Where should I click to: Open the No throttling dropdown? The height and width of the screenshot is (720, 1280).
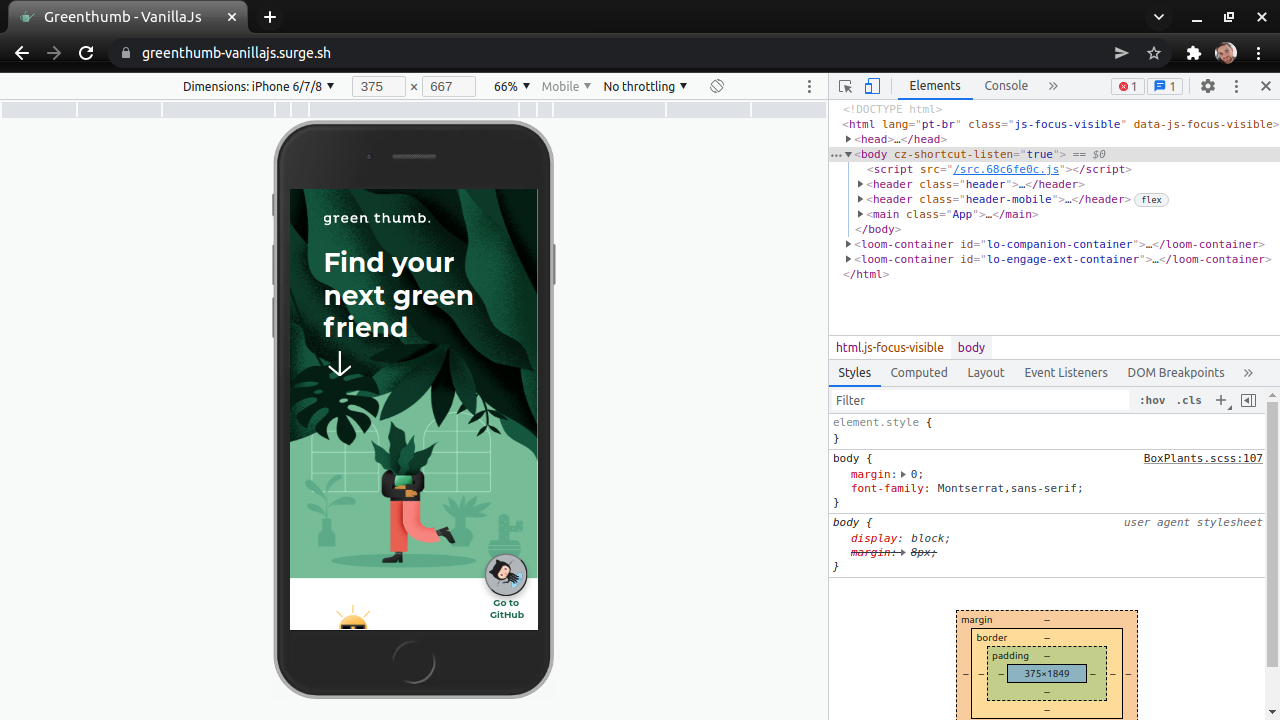point(645,86)
